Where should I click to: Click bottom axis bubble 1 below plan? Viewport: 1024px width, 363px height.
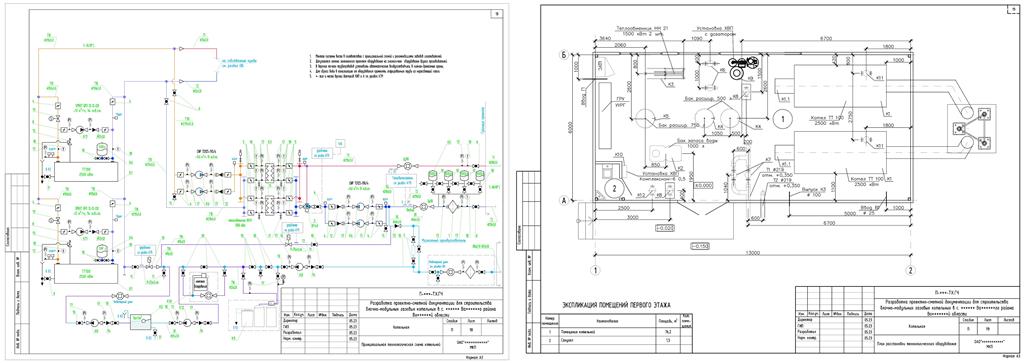pyautogui.click(x=595, y=269)
